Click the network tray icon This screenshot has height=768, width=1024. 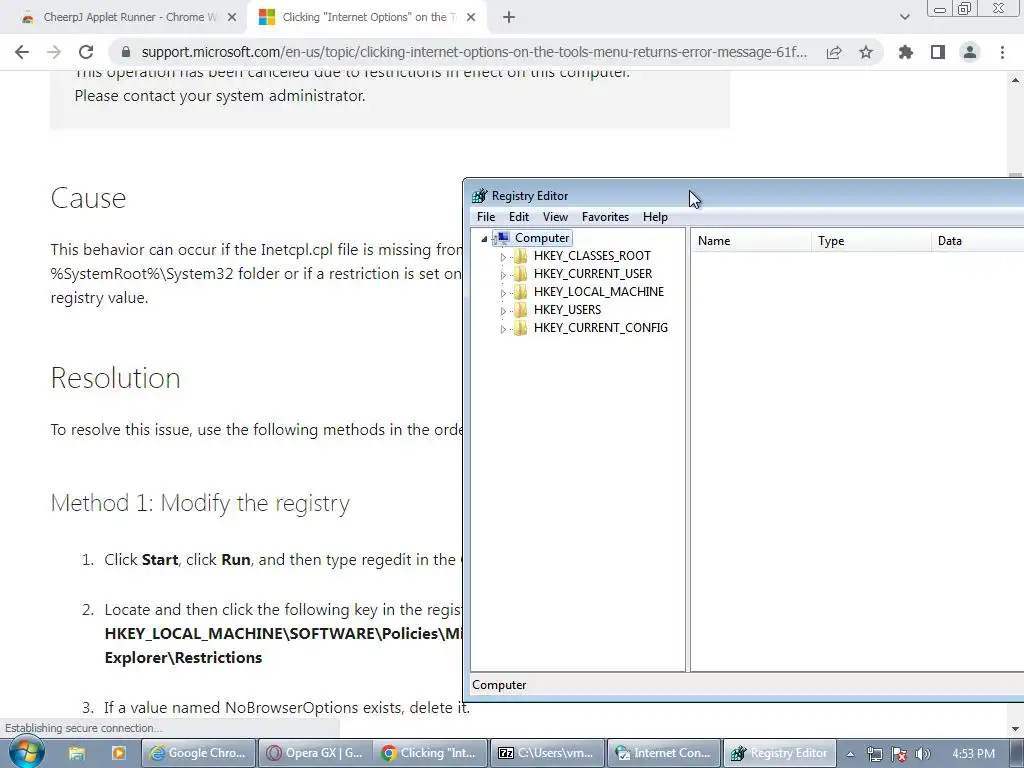874,754
